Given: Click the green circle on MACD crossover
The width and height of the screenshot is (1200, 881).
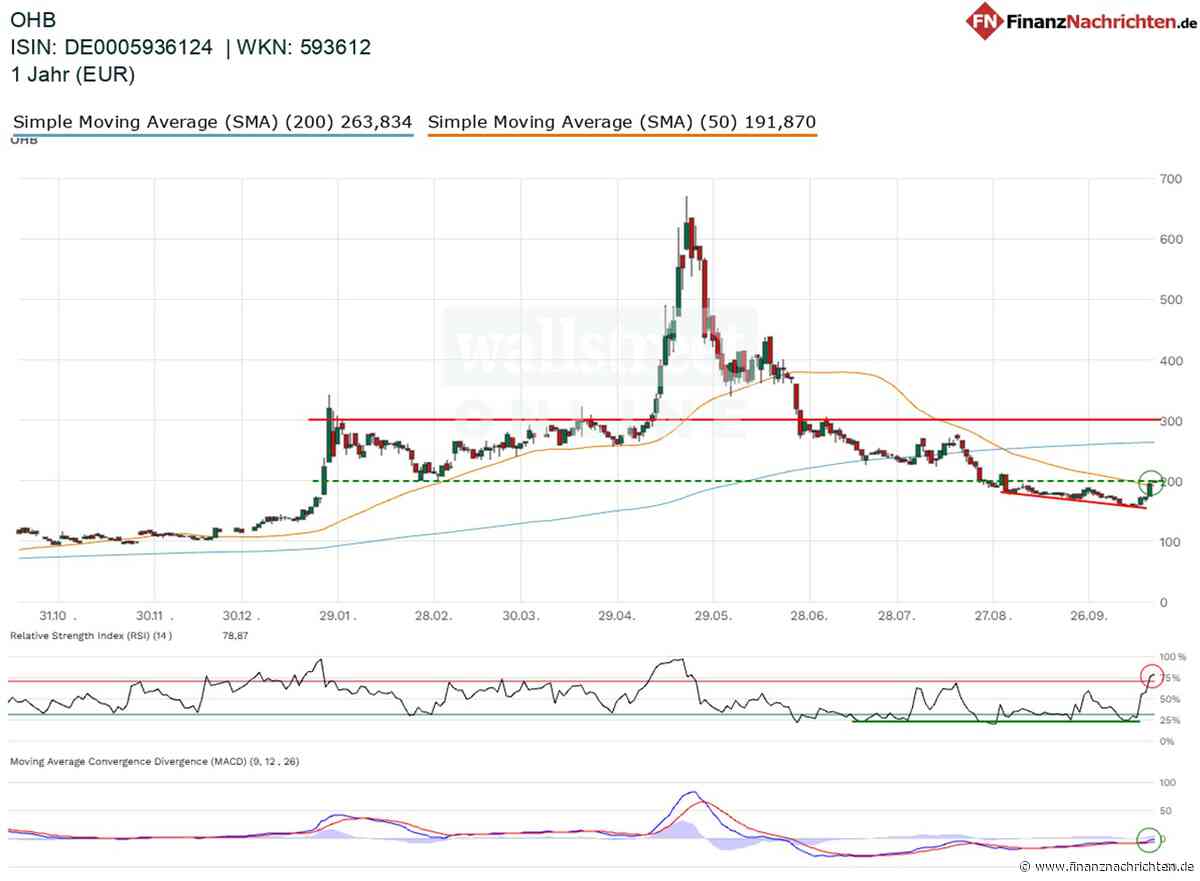Looking at the screenshot, I should tap(1151, 839).
